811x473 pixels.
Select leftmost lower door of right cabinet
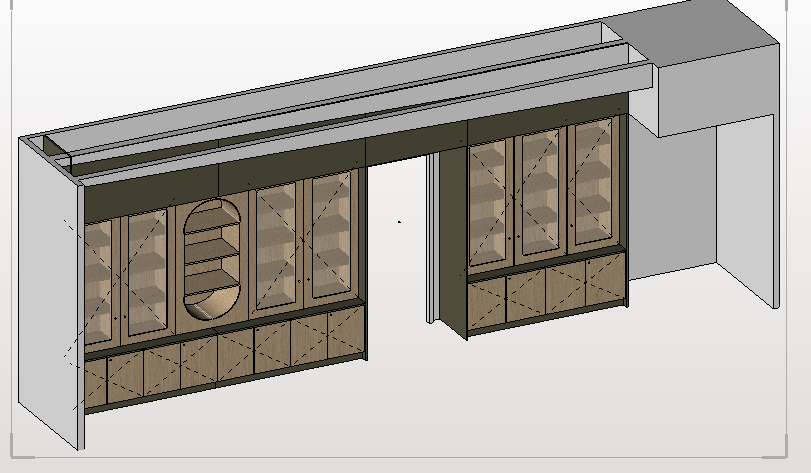487,300
